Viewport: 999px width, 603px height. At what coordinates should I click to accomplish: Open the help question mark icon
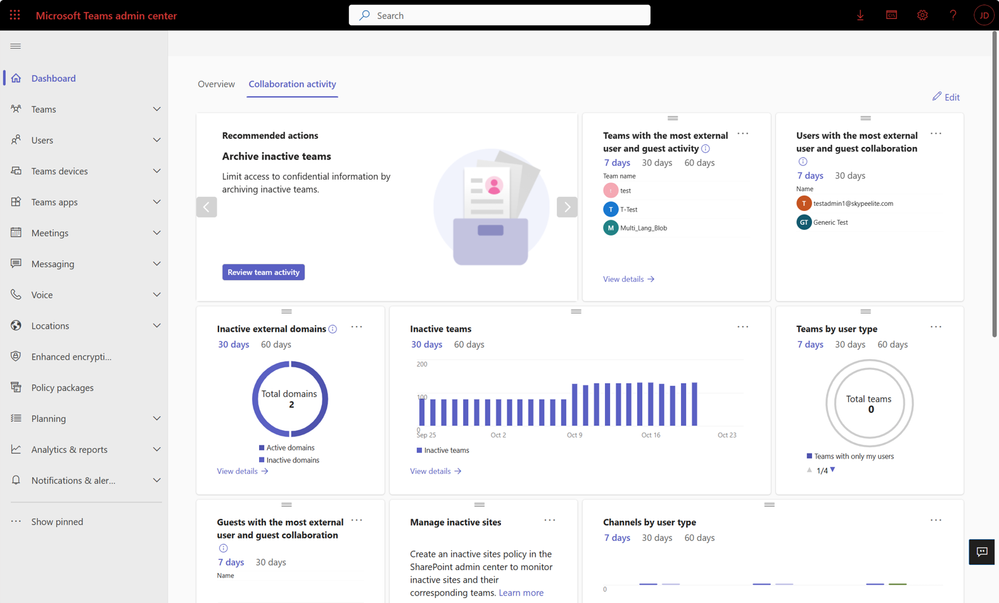[953, 15]
